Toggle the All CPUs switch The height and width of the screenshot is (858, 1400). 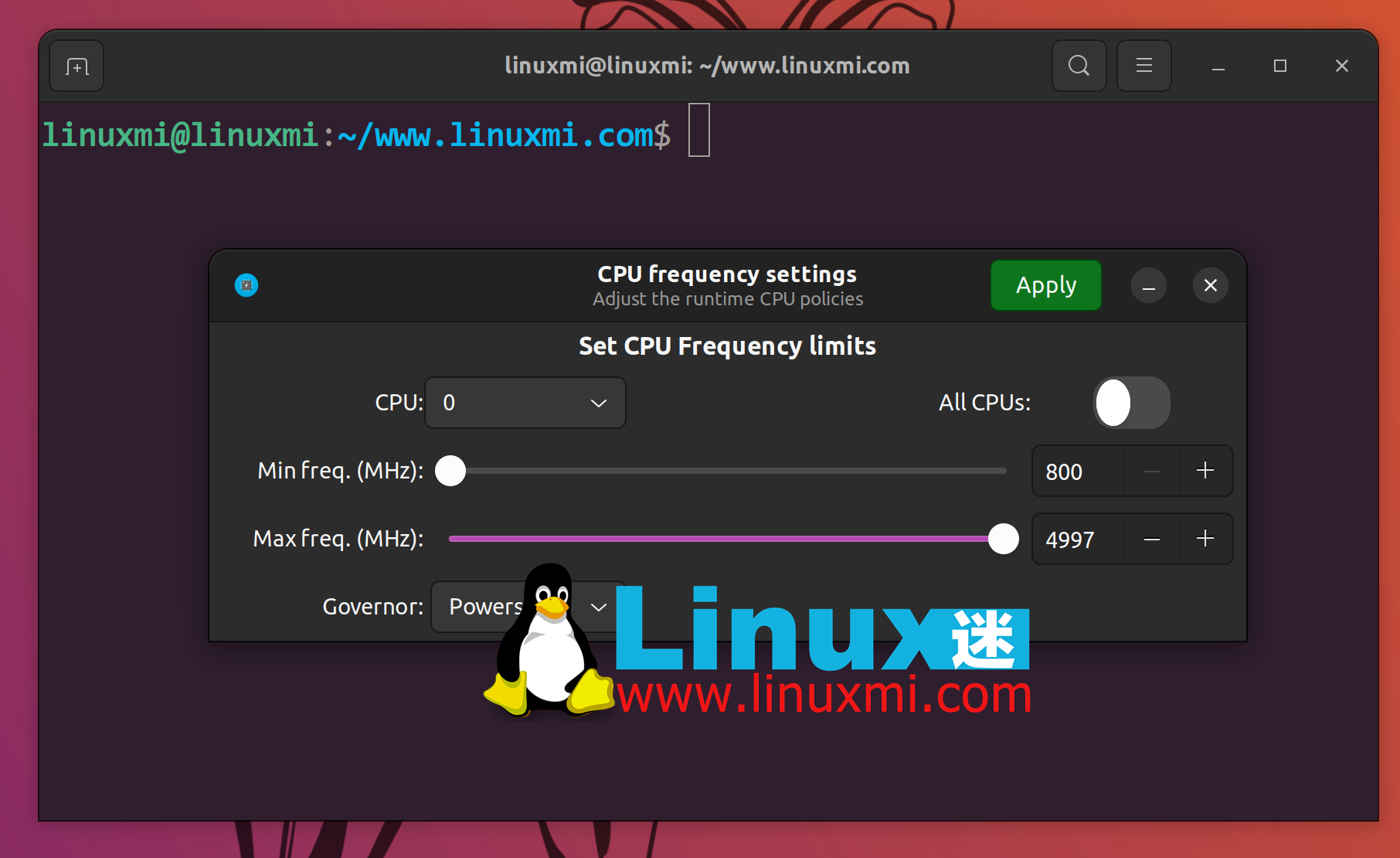(x=1132, y=403)
